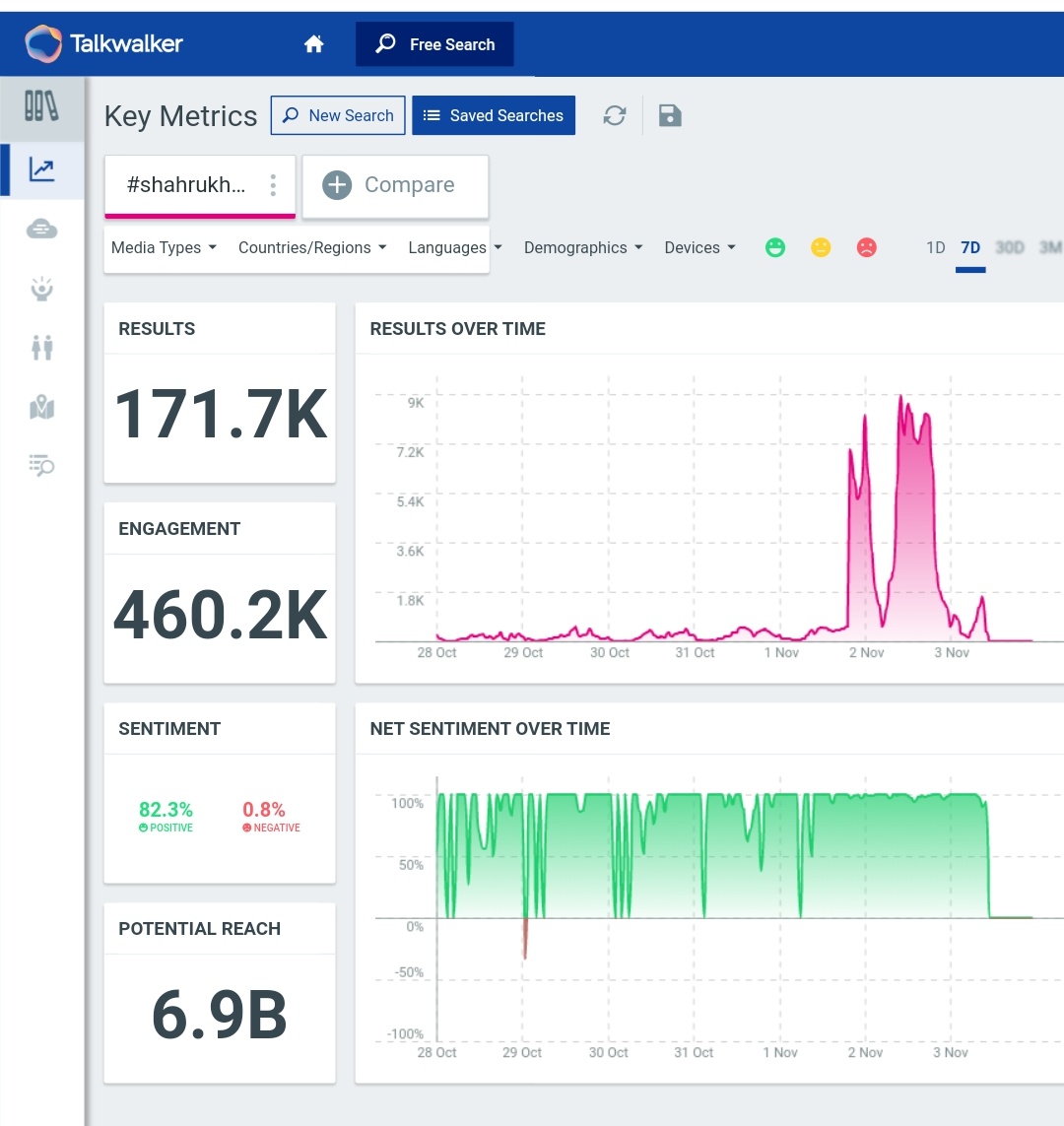Open the Devices filter dropdown
Viewport: 1064px width, 1126px height.
[x=699, y=247]
